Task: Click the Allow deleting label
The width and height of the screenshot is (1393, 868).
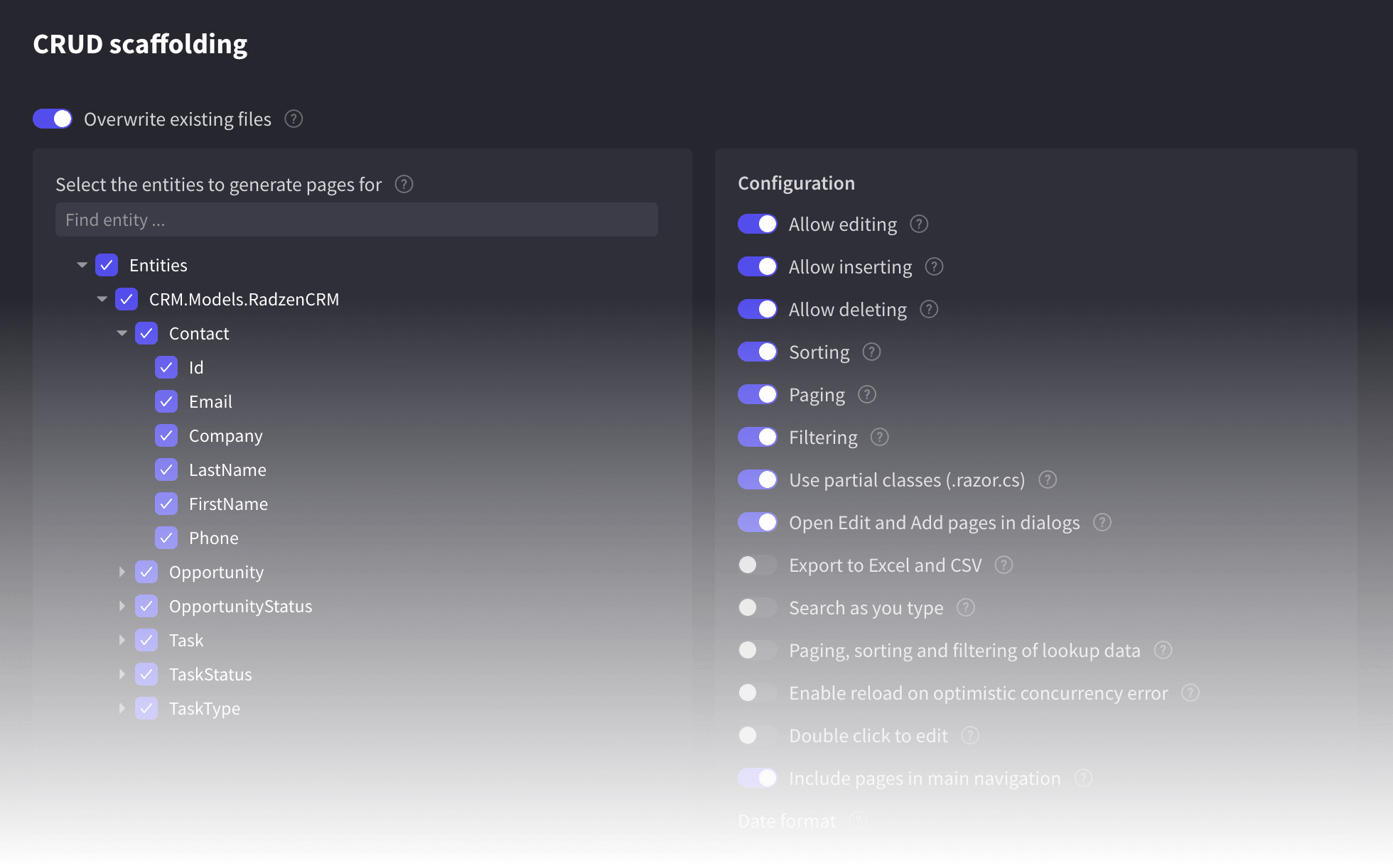Action: (x=847, y=310)
